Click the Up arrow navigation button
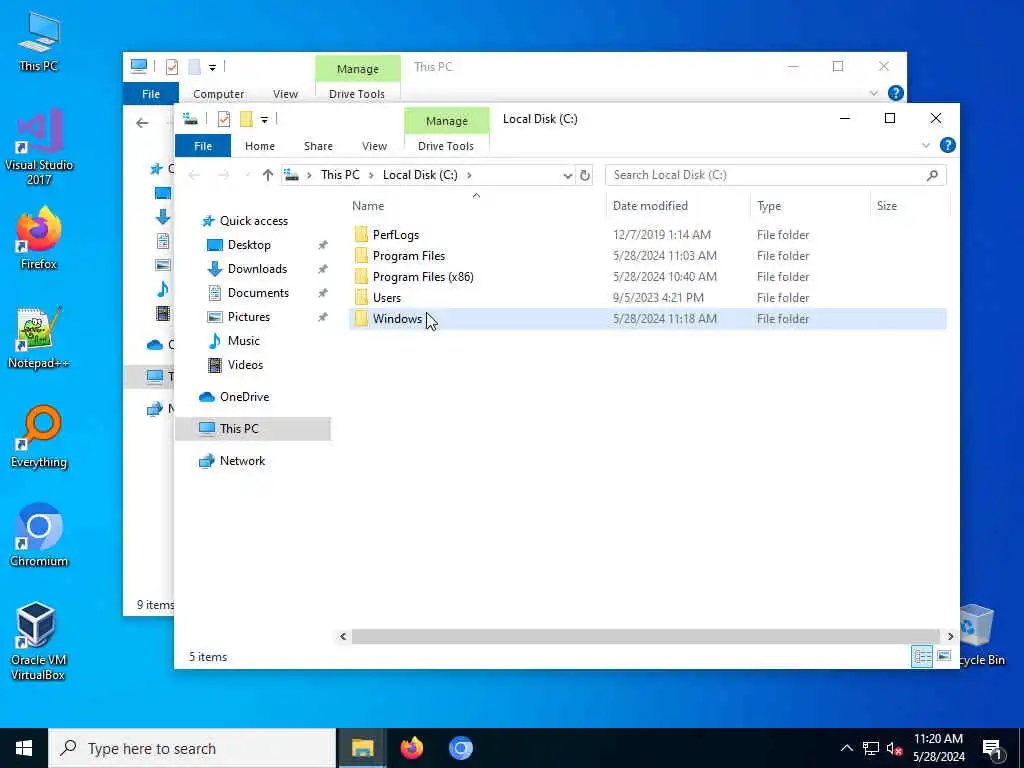 click(268, 175)
